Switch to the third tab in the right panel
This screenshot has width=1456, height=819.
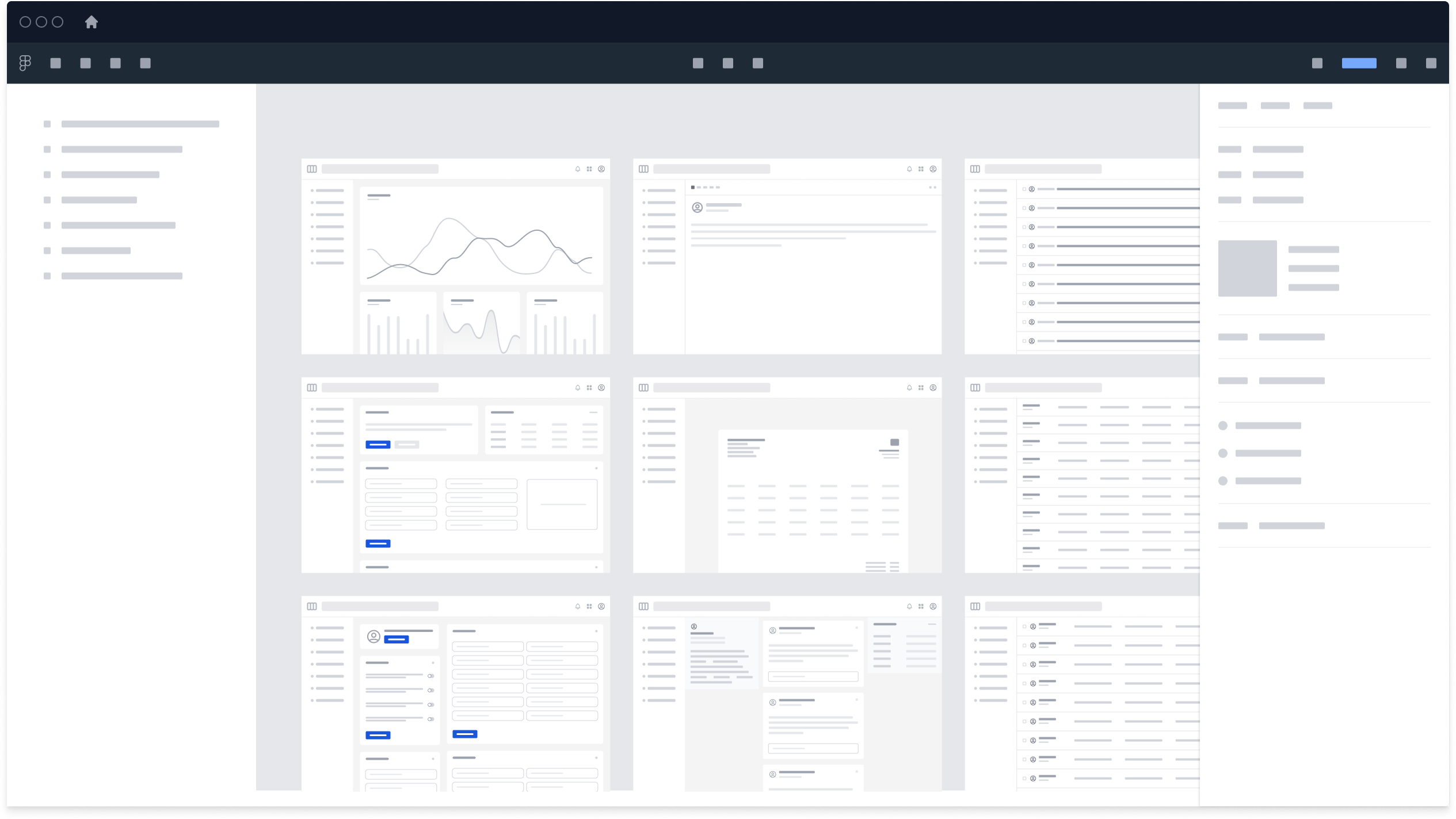pos(1317,106)
